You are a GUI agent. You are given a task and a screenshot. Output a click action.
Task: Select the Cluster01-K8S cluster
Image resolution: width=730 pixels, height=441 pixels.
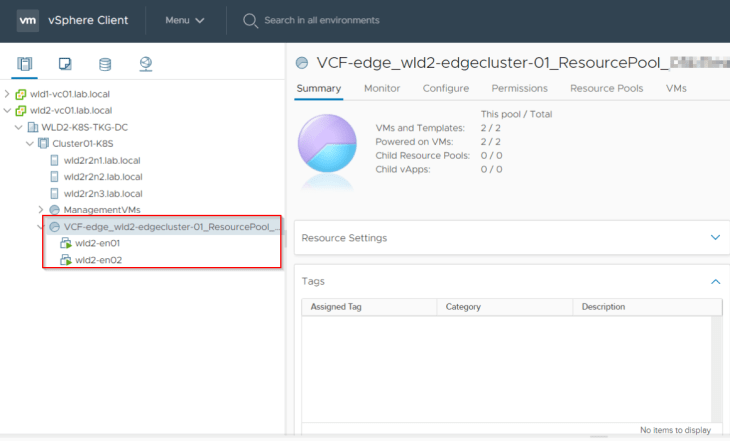point(83,143)
